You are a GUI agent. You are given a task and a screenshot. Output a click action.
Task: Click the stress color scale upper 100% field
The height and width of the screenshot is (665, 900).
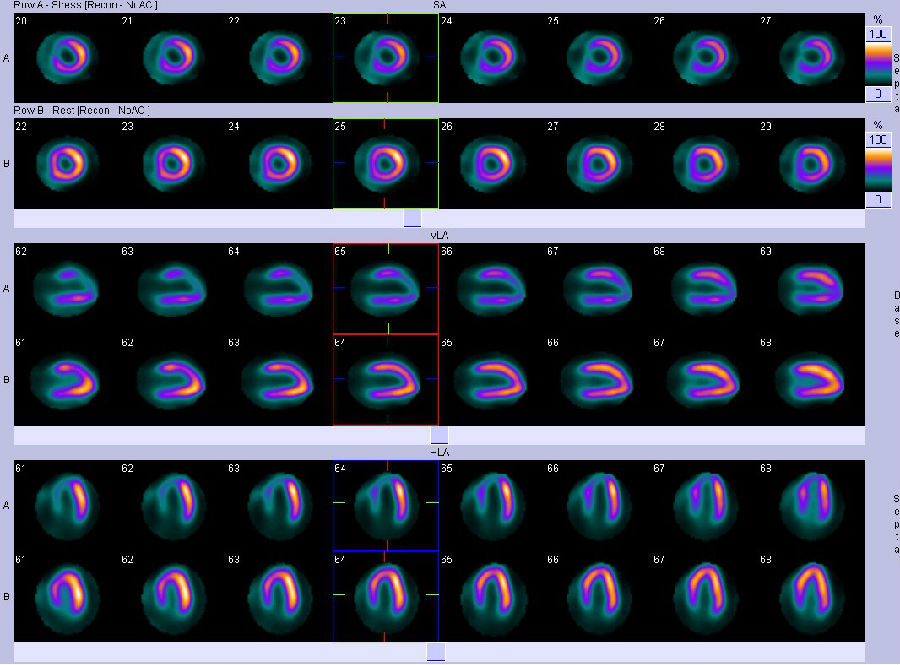(x=877, y=34)
